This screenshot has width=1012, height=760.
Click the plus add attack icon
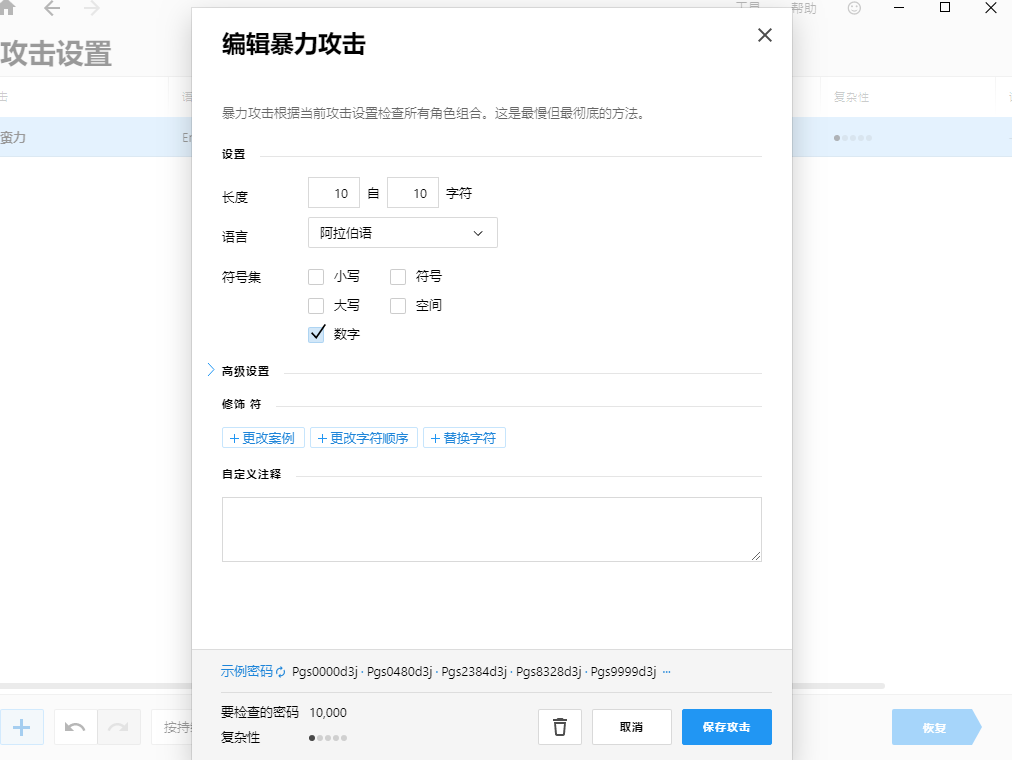[x=21, y=727]
